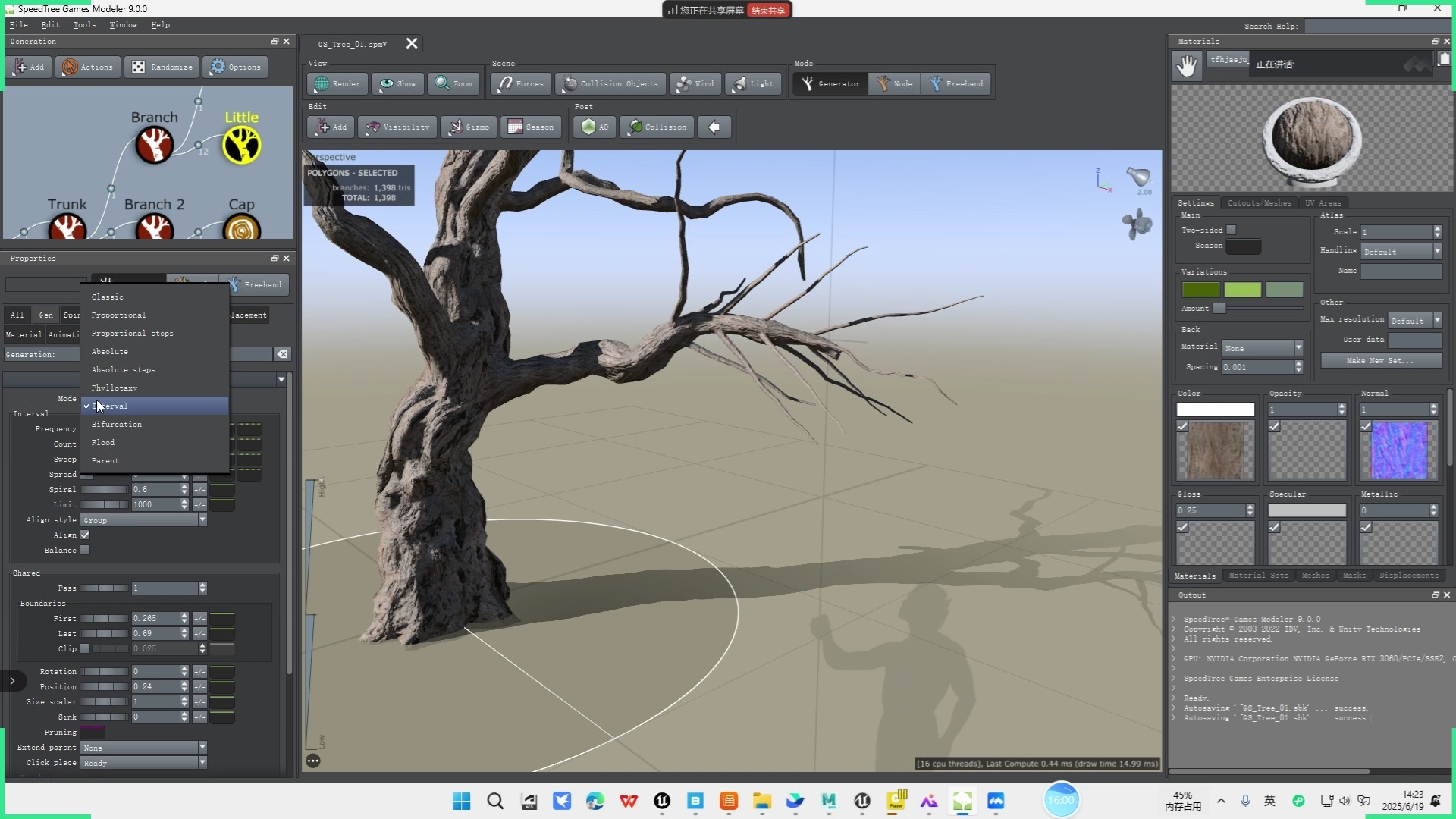This screenshot has width=1456, height=819.
Task: Toggle the Color map checkbox
Action: tap(1182, 426)
